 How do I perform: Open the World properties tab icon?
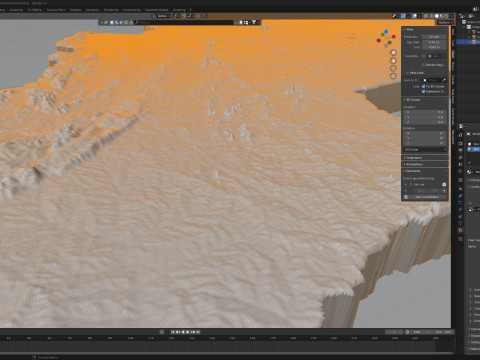click(460, 171)
